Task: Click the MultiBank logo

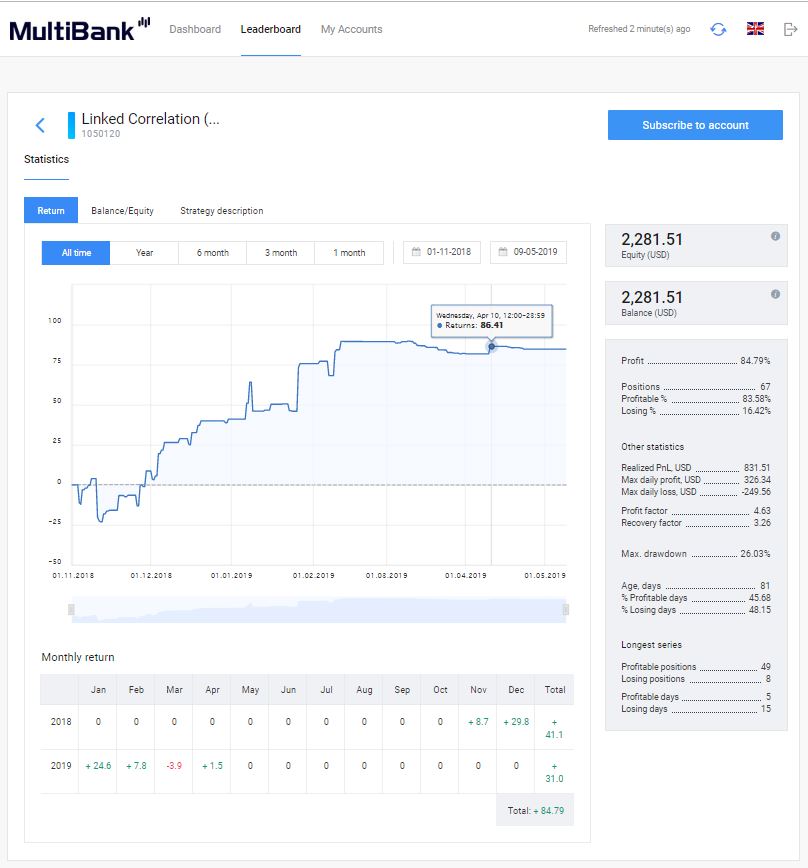Action: tap(79, 29)
